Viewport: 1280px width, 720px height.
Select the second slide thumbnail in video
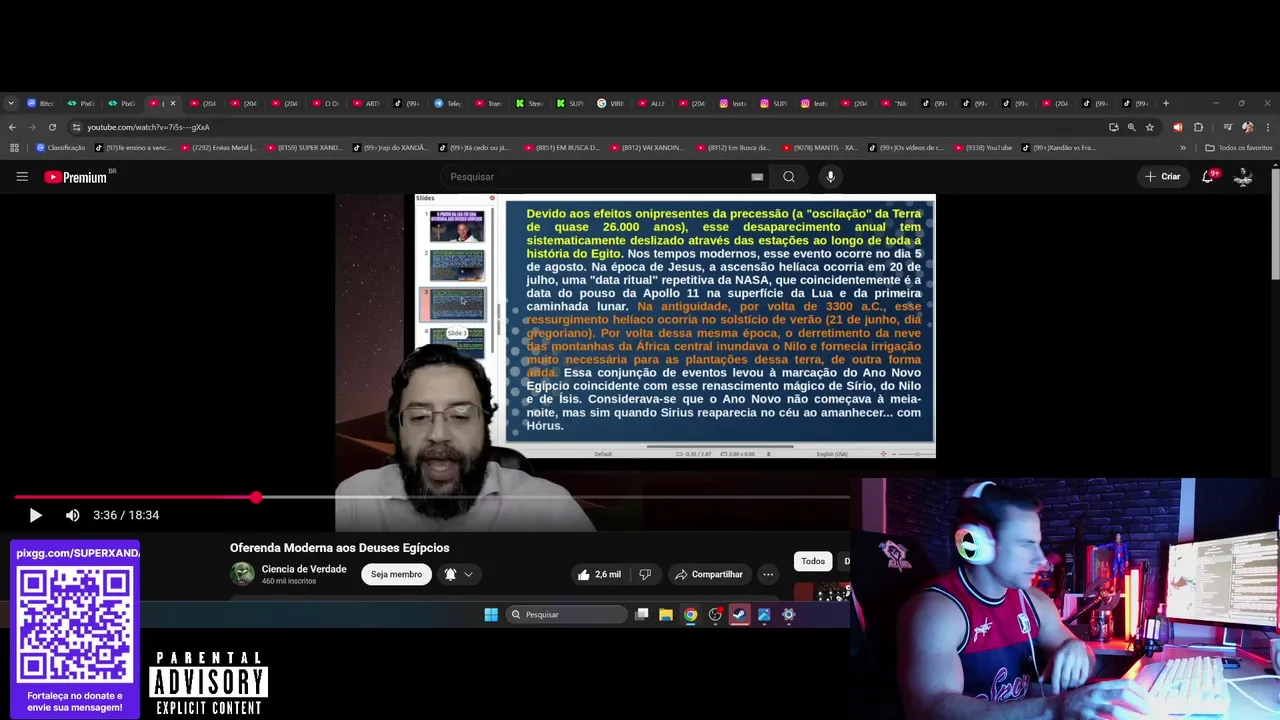pos(457,266)
